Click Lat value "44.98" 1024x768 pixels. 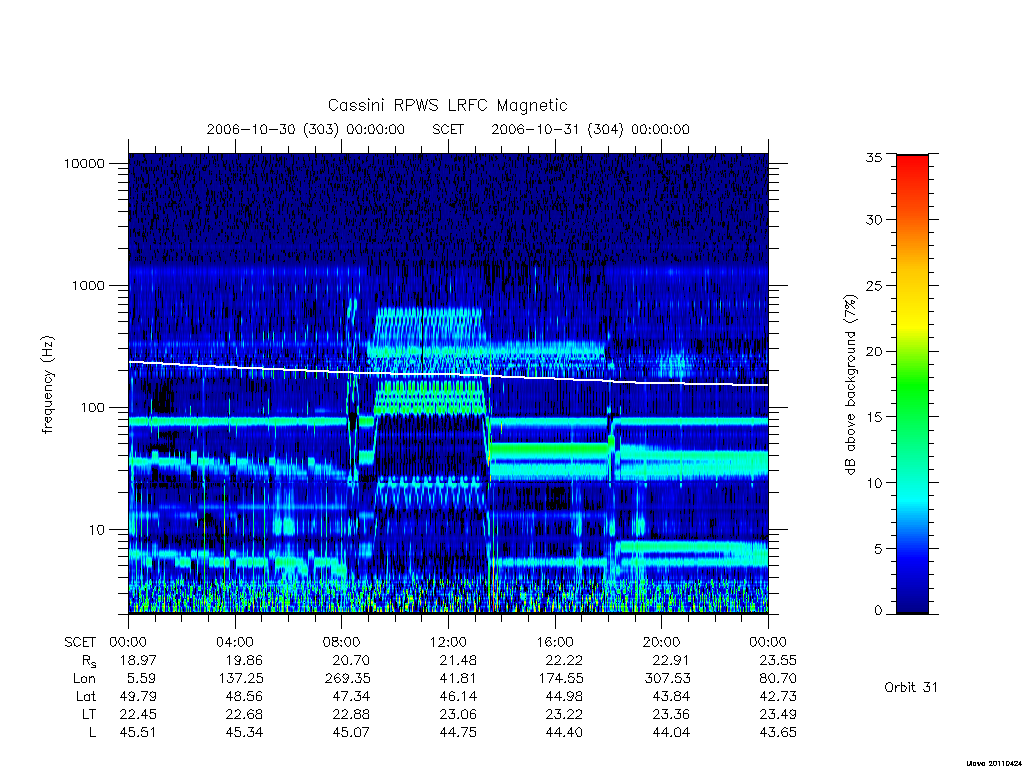[x=564, y=697]
